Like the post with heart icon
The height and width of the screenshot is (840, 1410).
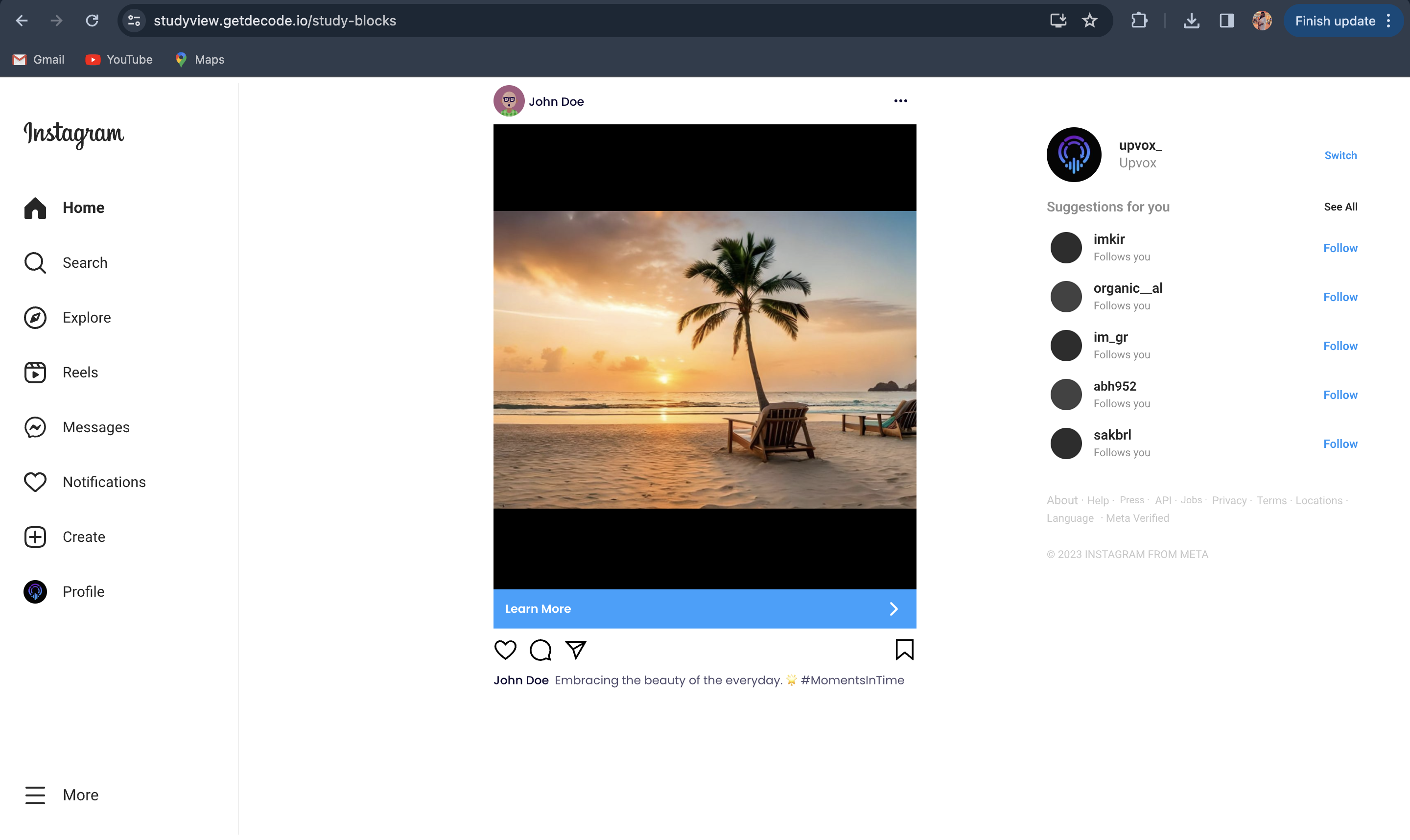505,650
